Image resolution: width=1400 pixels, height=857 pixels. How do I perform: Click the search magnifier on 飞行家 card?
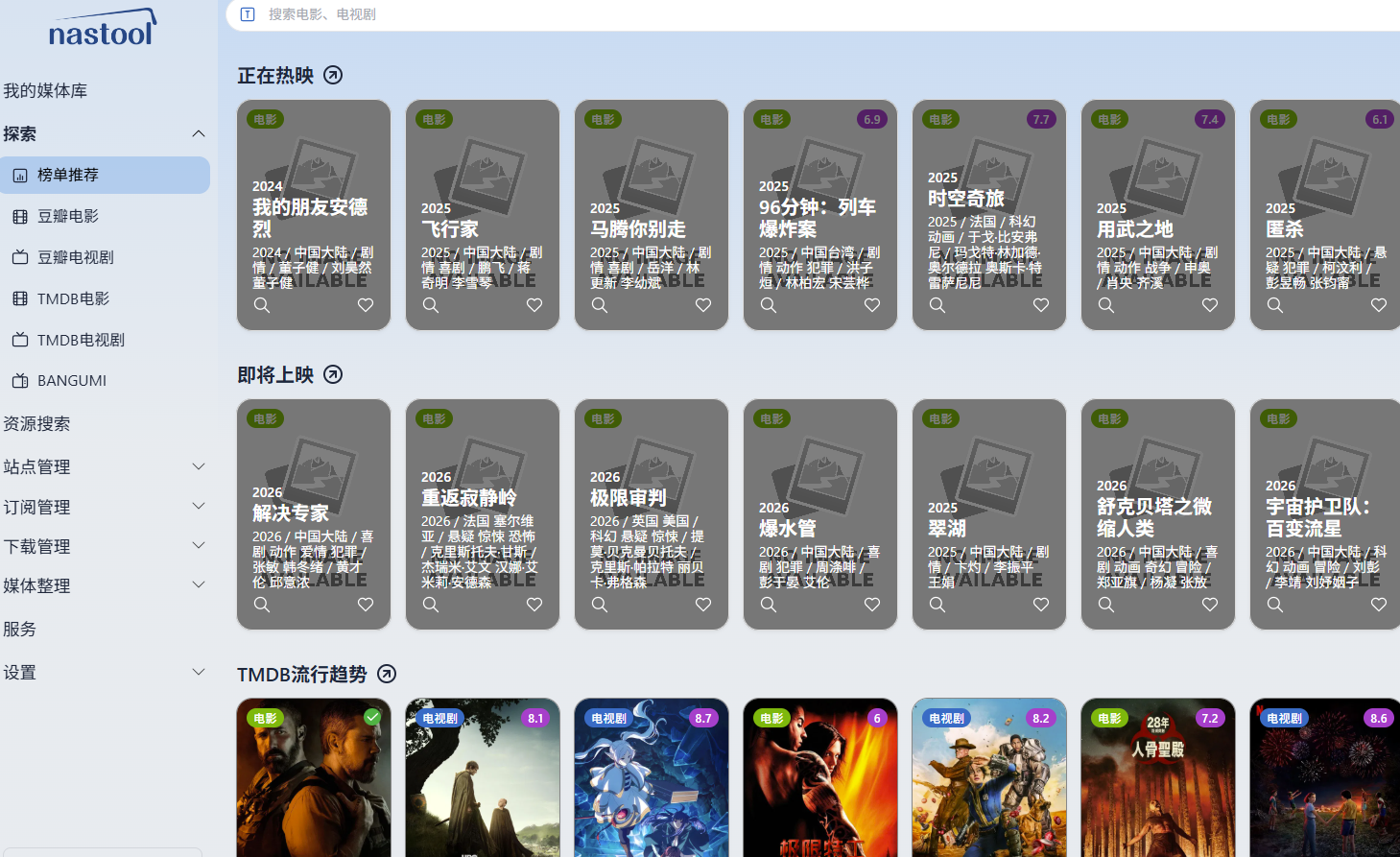pos(430,305)
